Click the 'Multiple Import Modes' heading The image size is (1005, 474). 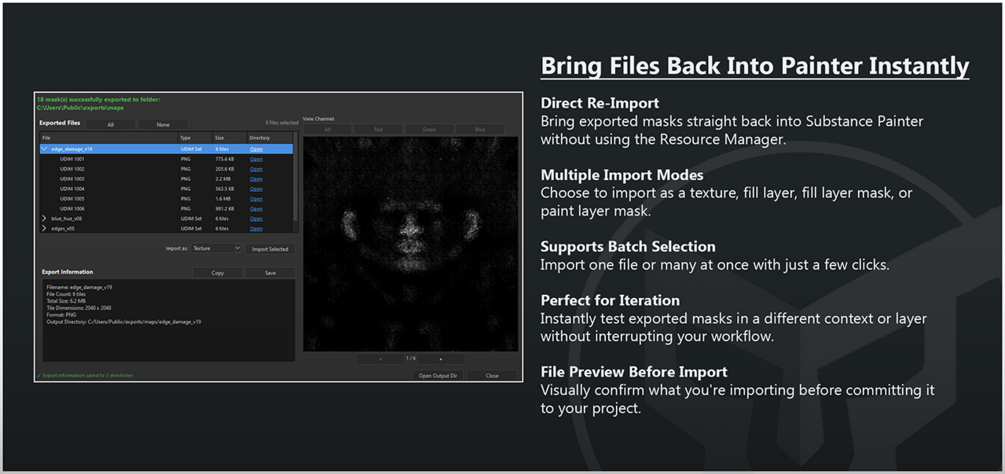click(622, 175)
